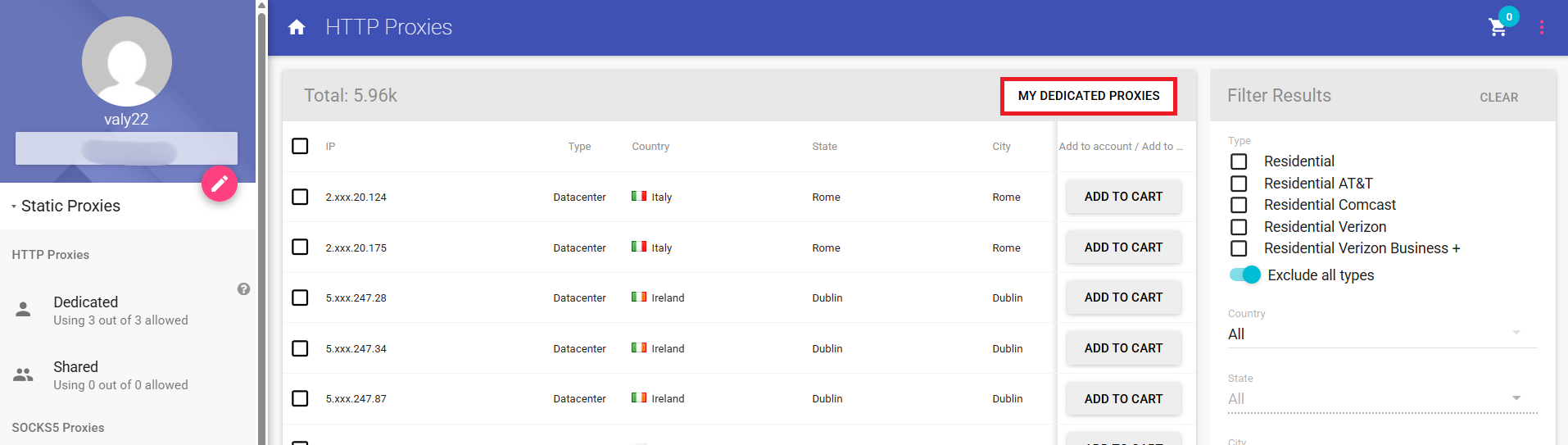
Task: Tick checkbox for proxy 2.xxx.20.124
Action: tap(301, 197)
